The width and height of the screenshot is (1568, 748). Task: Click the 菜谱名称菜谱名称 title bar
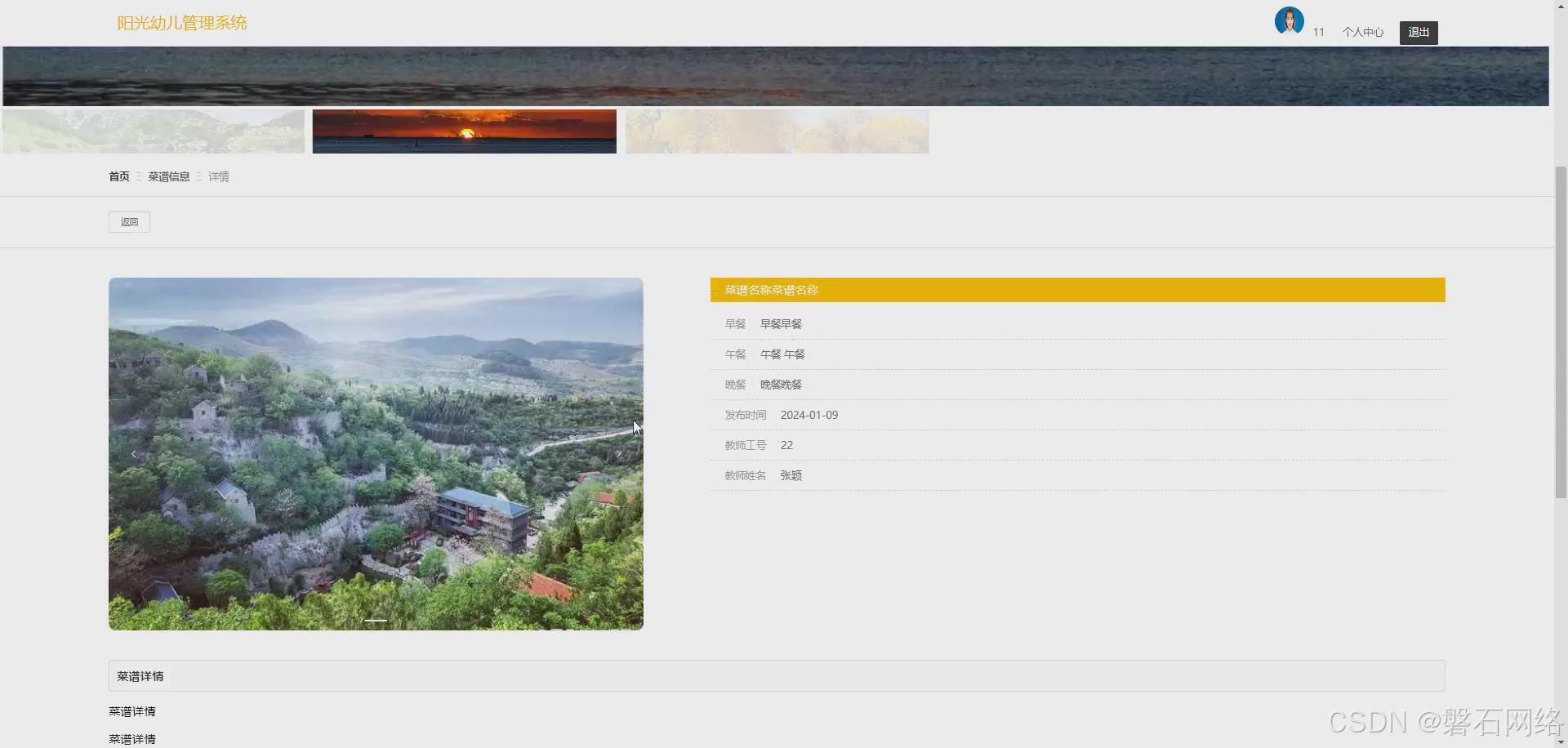[1078, 290]
